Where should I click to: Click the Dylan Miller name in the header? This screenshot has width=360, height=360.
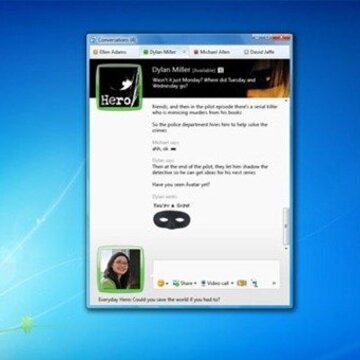(171, 70)
